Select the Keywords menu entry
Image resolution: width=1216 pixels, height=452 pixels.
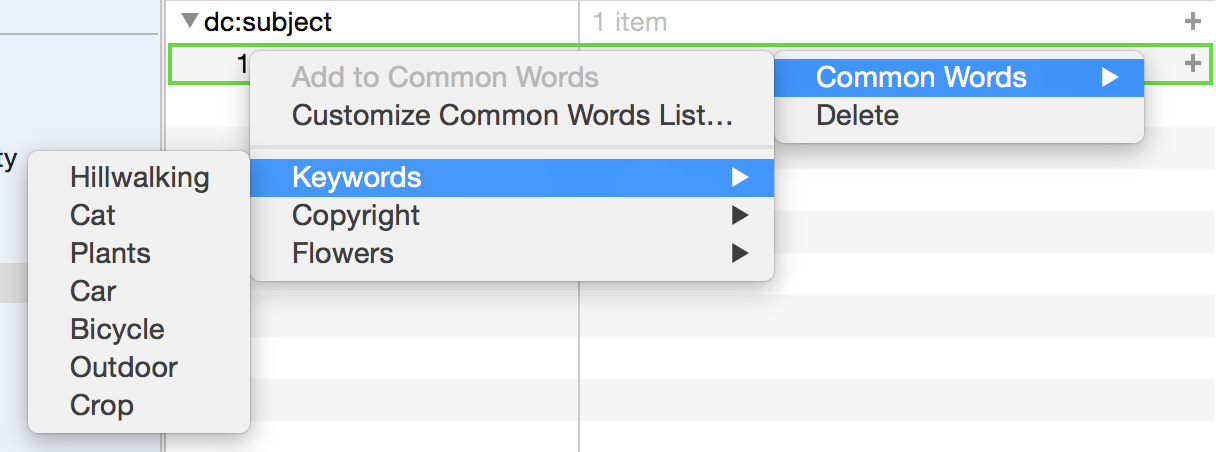pos(512,178)
